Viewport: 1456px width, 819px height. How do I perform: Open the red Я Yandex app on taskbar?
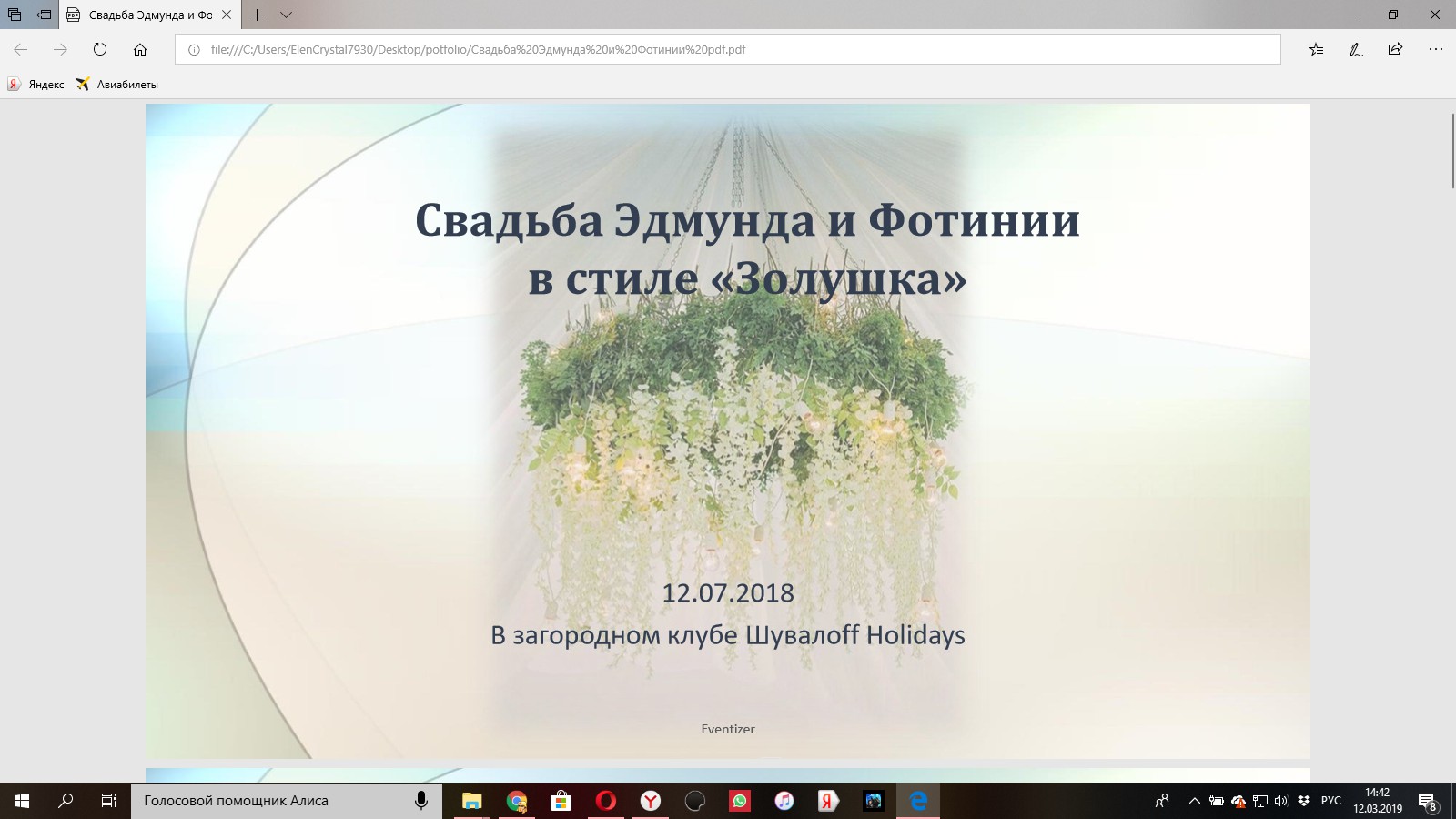tap(828, 801)
